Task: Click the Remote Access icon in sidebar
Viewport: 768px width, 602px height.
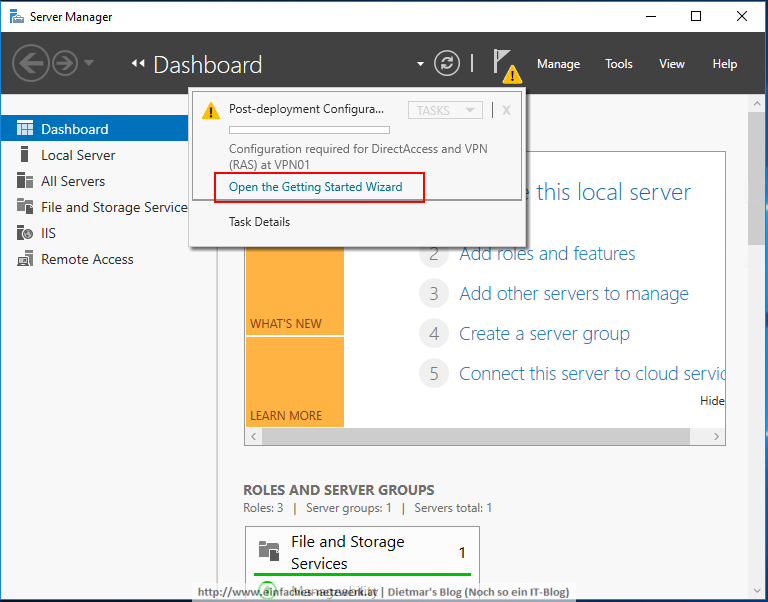Action: click(24, 259)
